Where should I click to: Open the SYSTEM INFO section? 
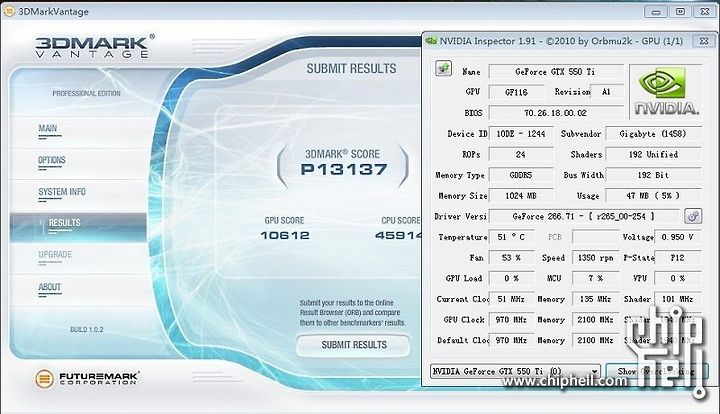pos(62,191)
